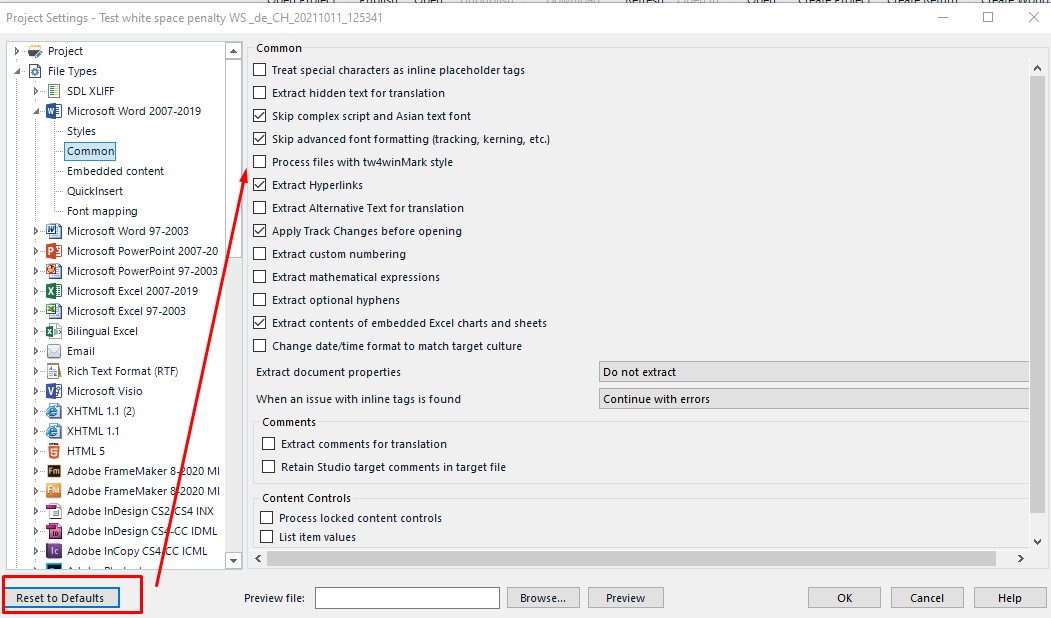
Task: Select the Email file type icon
Action: (x=54, y=351)
